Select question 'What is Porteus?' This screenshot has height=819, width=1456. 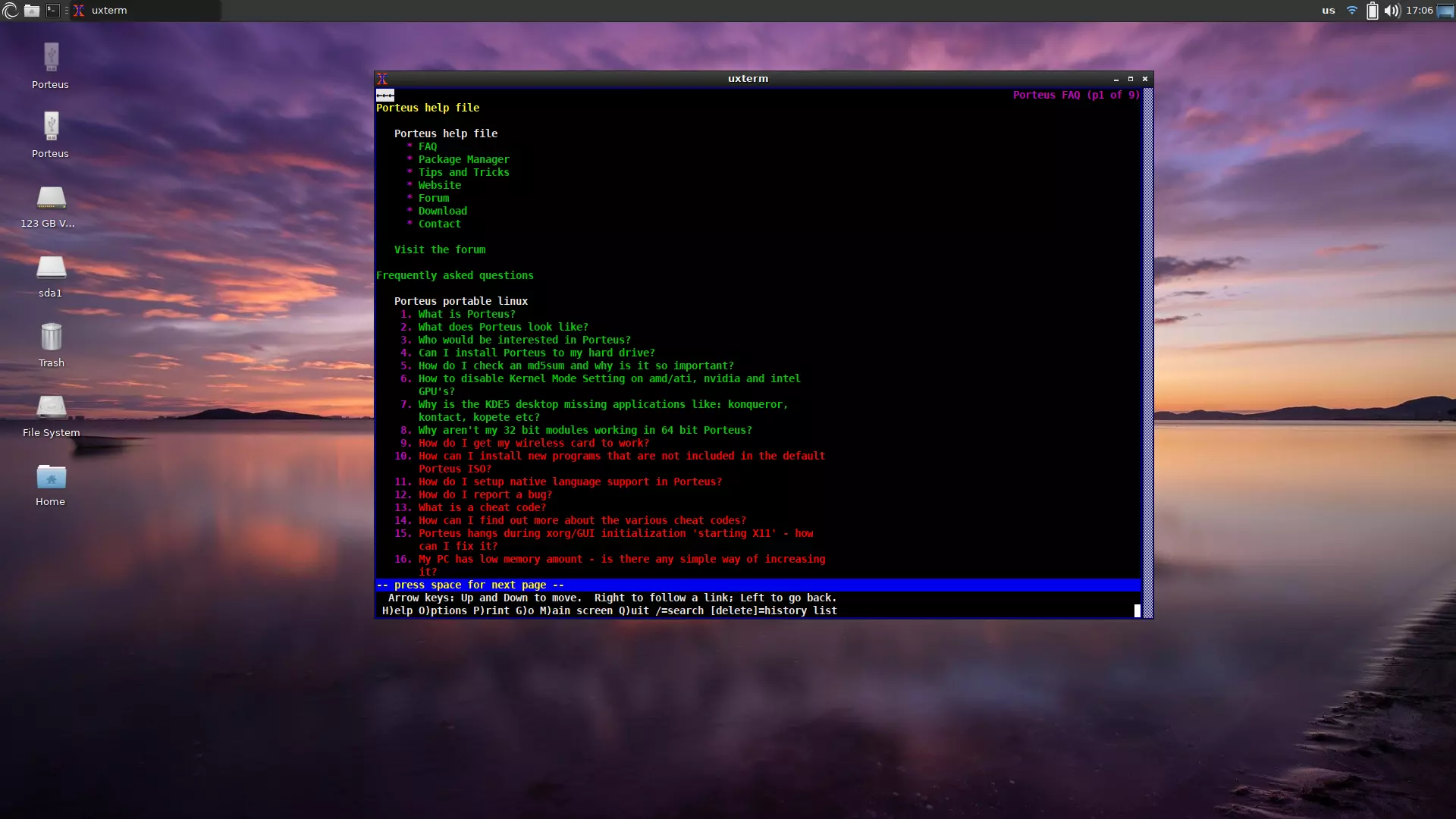click(467, 314)
